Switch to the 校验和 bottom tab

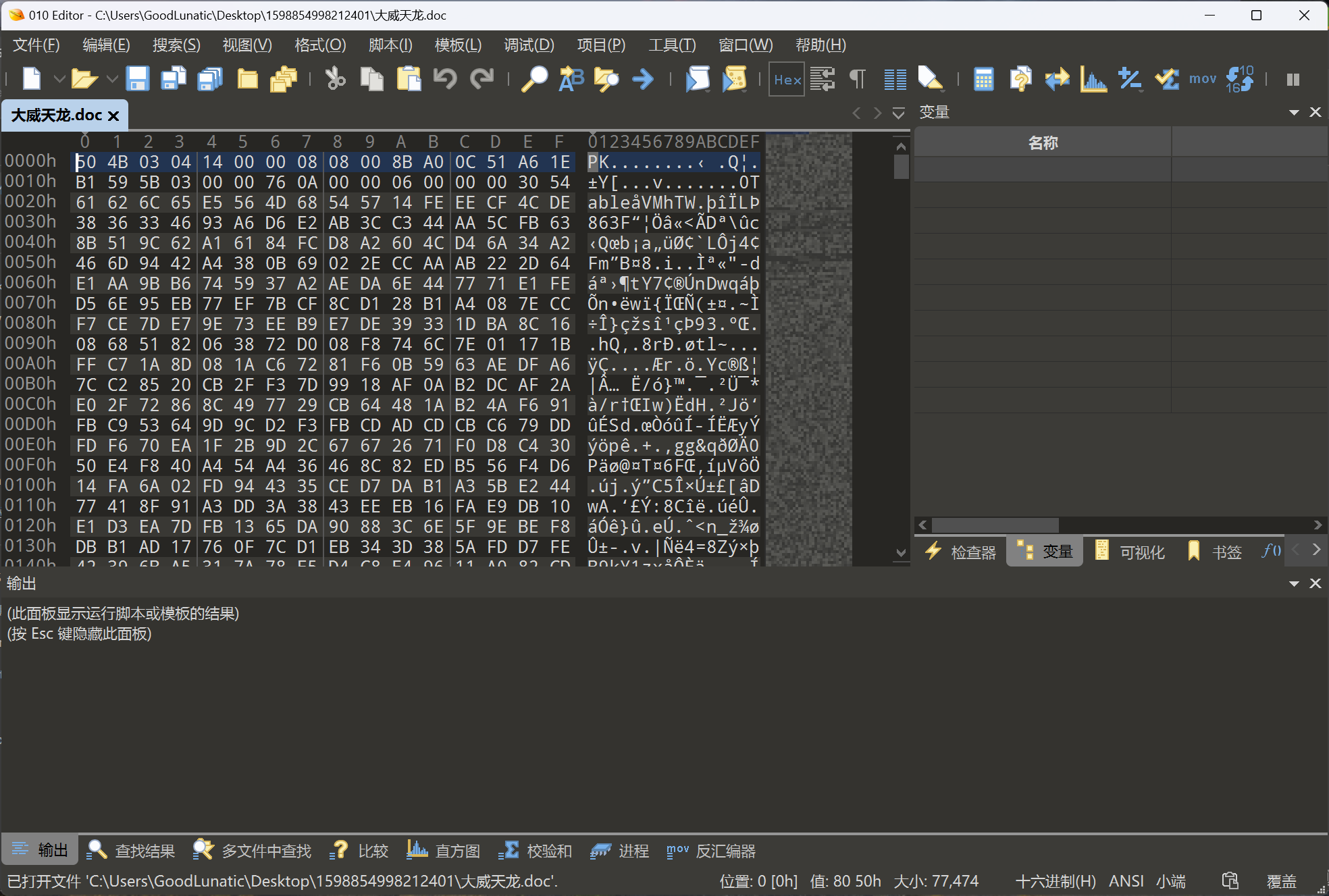tap(535, 851)
